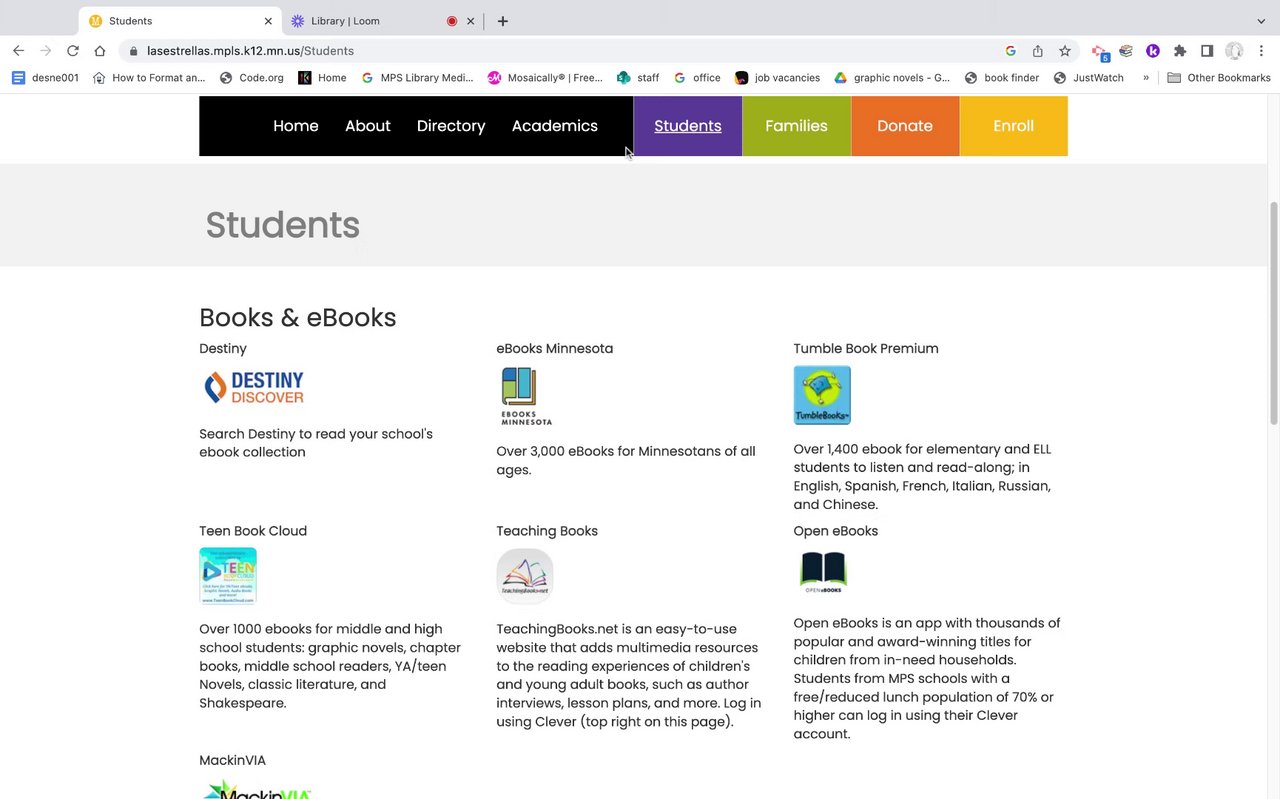Open the TeachingBooks.net logo
The height and width of the screenshot is (799, 1280).
point(525,576)
